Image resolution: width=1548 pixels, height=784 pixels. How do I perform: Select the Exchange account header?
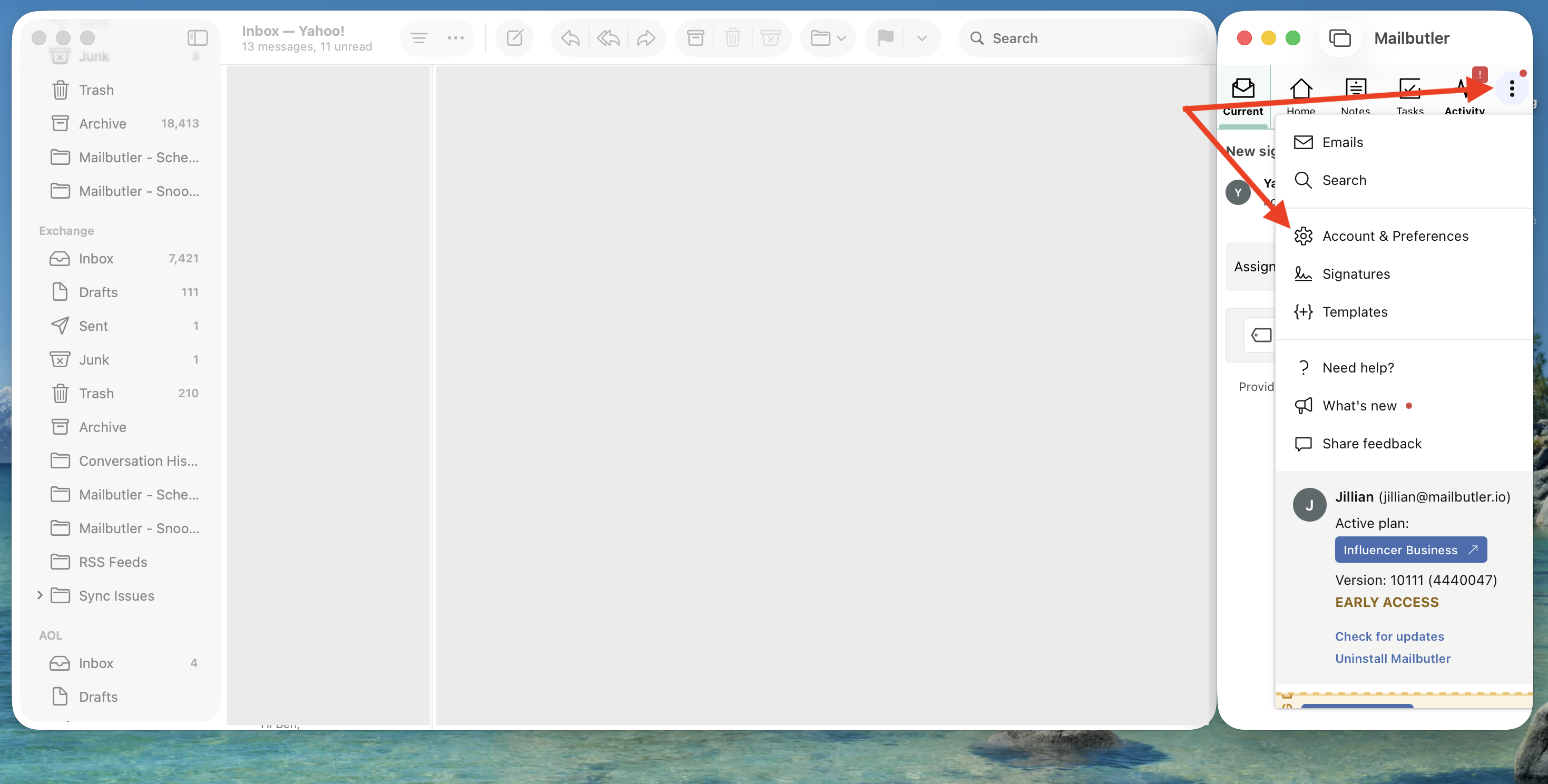click(x=66, y=231)
